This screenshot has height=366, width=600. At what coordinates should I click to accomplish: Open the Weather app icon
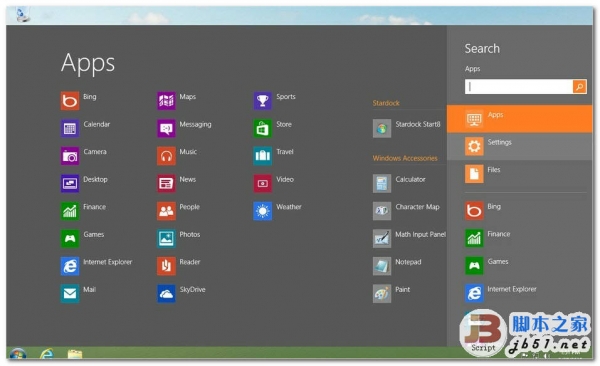(x=262, y=211)
